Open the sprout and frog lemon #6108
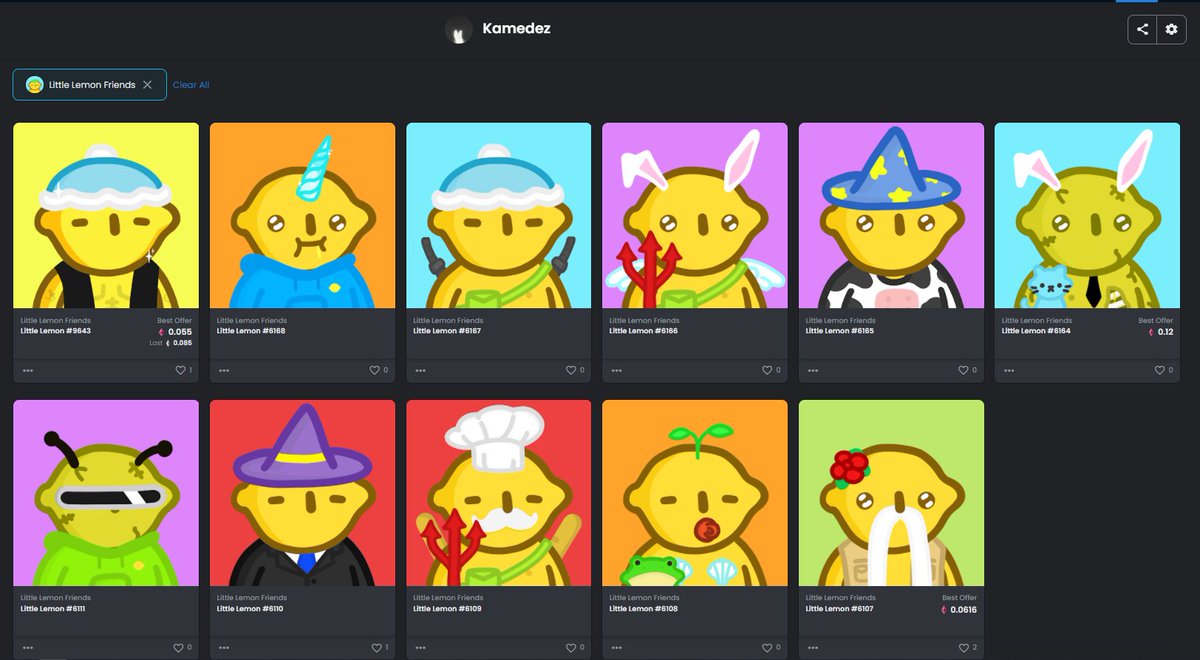 (694, 492)
